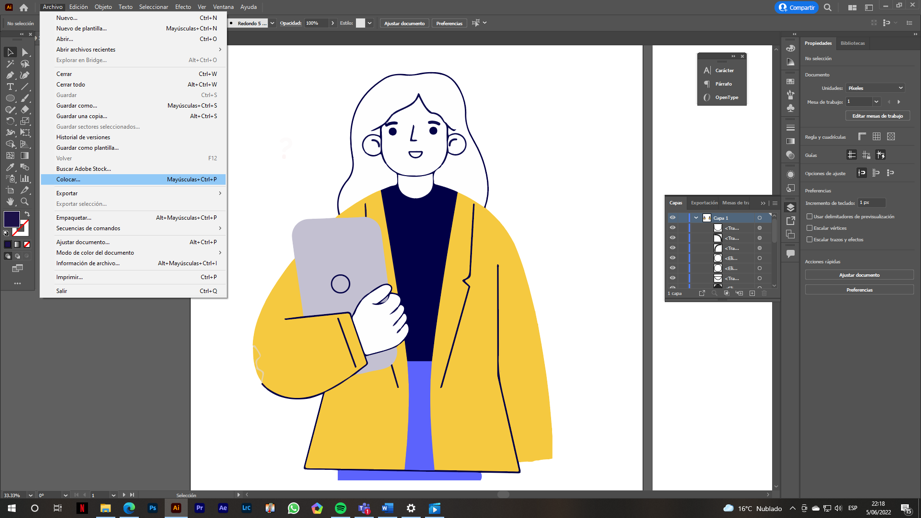Switch to the Bibliotecas tab
Viewport: 921px width, 518px height.
click(853, 43)
